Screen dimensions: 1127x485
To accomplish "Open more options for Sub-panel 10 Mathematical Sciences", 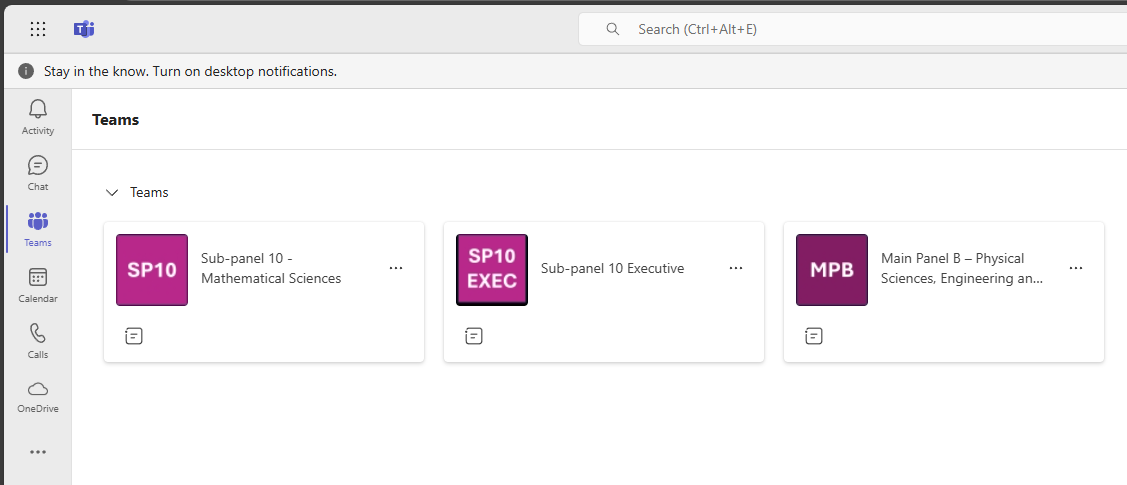I will (x=396, y=267).
